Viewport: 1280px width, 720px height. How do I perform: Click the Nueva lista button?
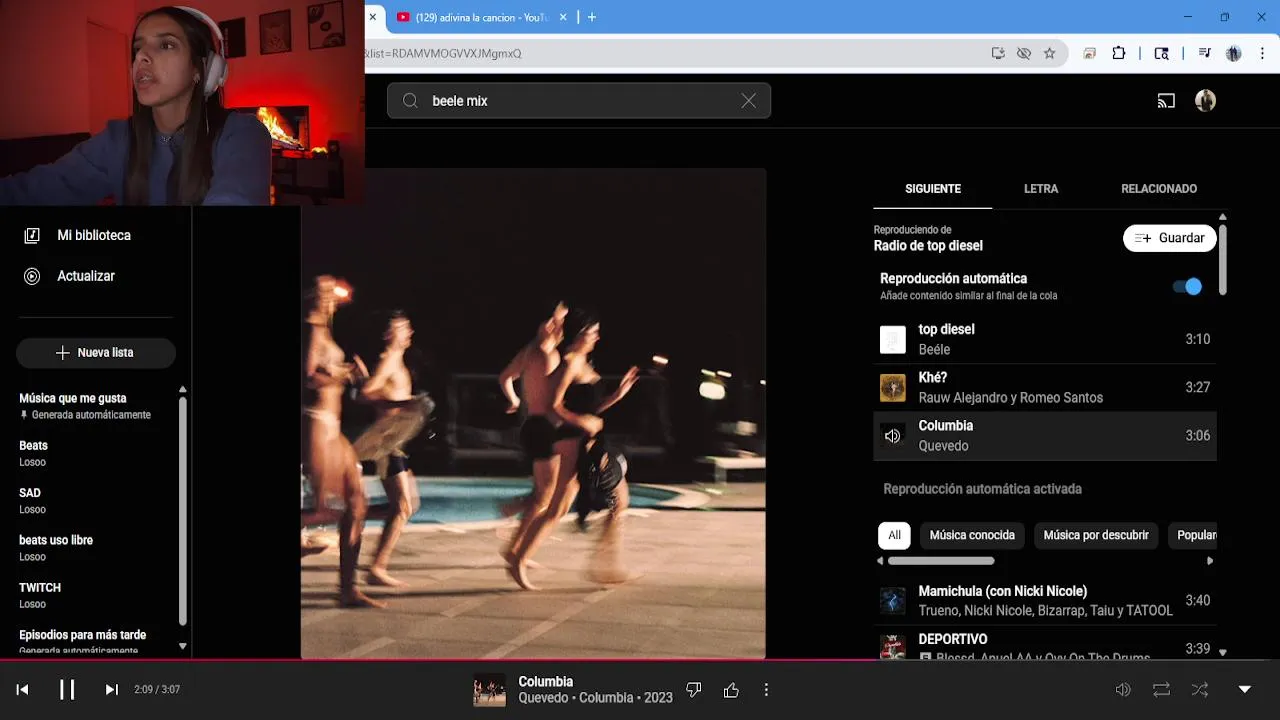(x=96, y=352)
